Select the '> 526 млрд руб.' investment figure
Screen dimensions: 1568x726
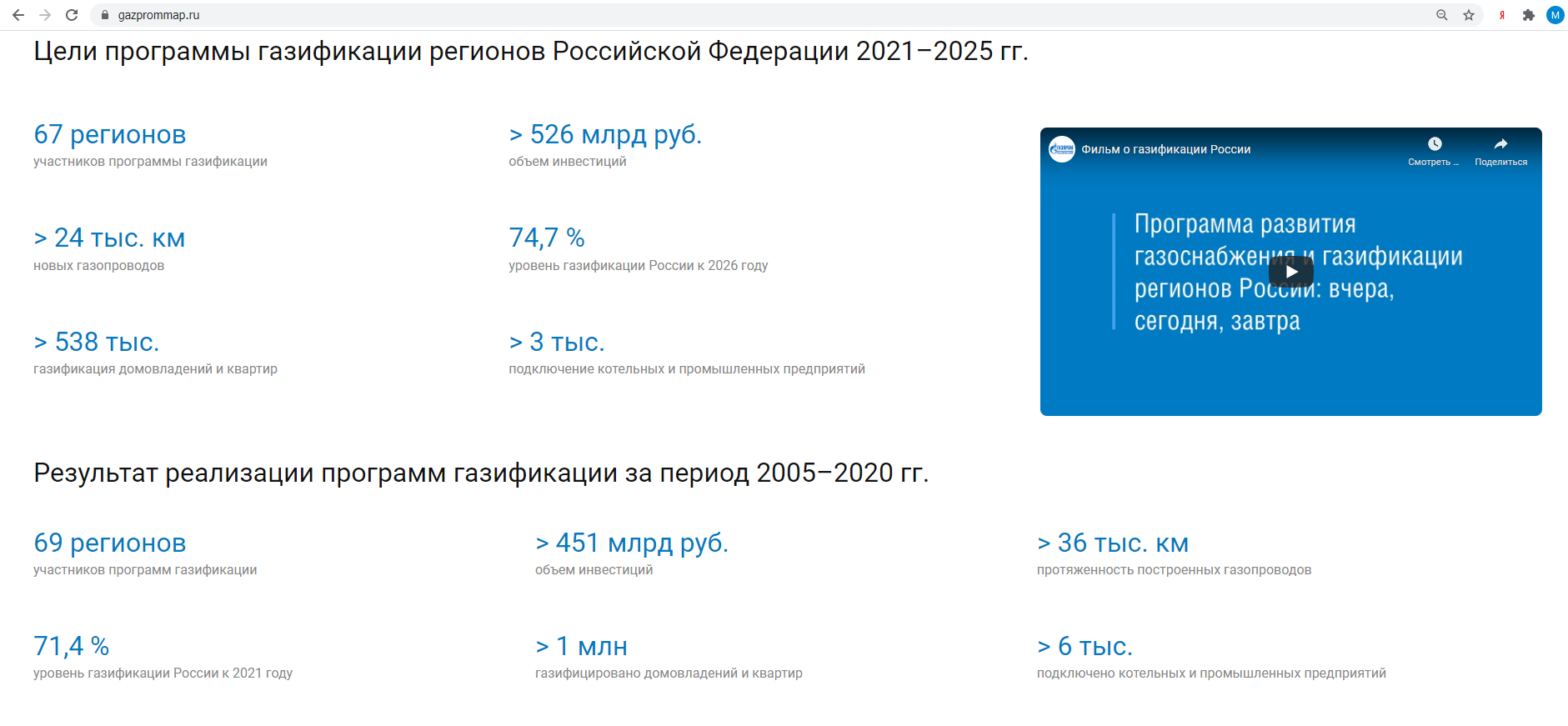[605, 134]
